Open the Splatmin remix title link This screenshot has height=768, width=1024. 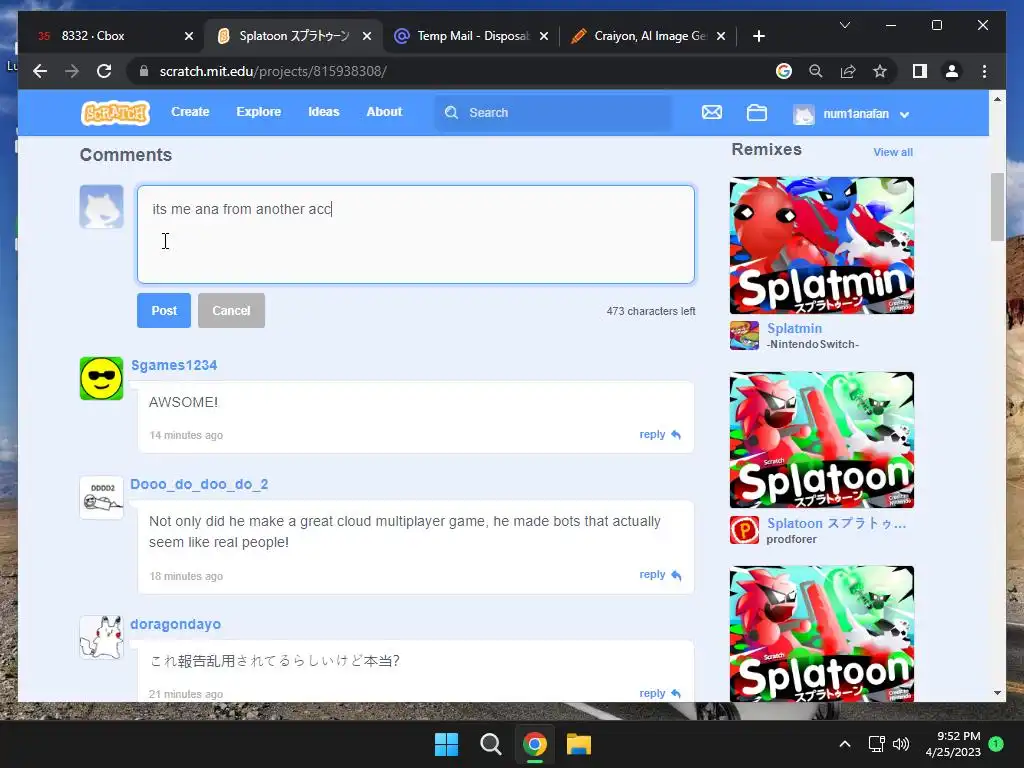point(794,328)
